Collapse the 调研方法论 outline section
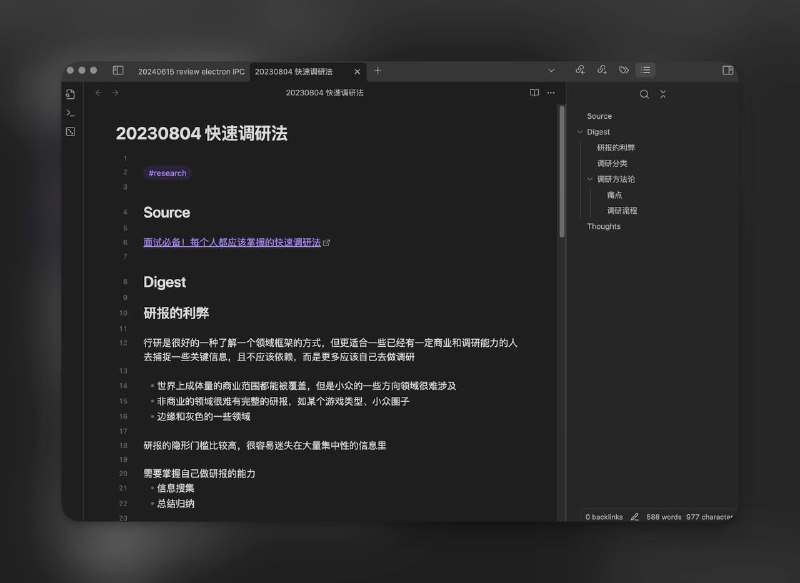Screen dimensions: 800x583 [589, 178]
